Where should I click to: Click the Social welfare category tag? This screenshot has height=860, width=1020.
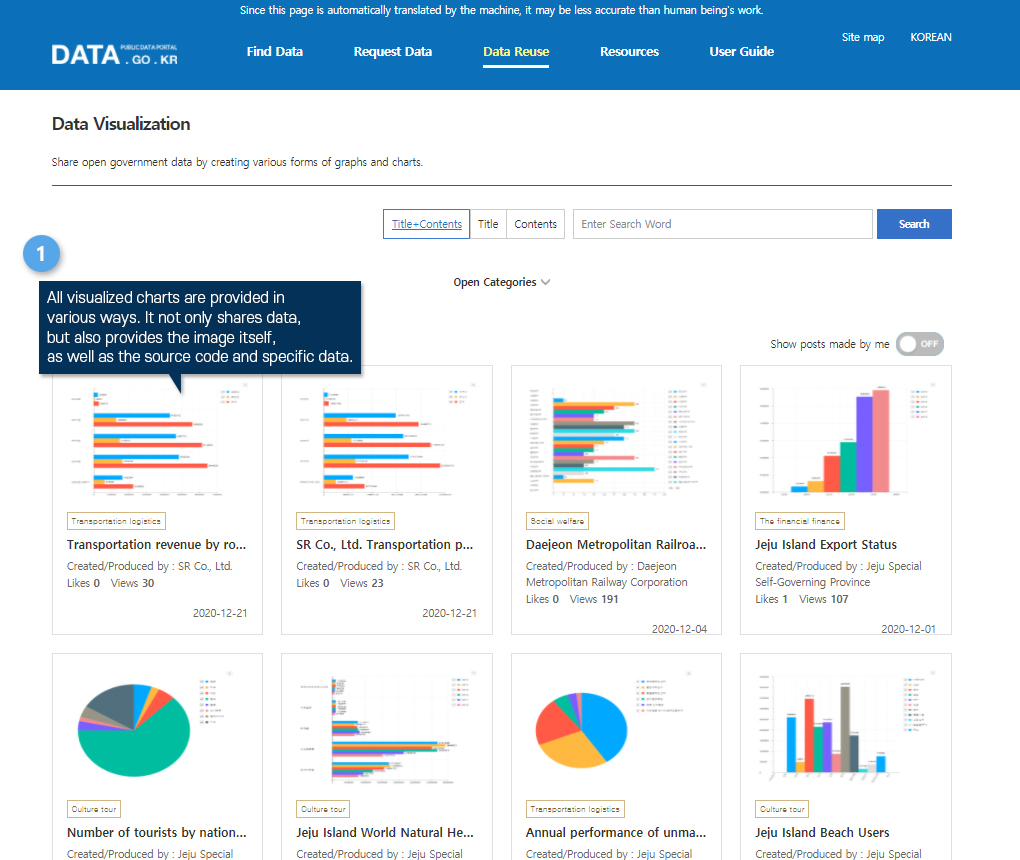coord(557,521)
